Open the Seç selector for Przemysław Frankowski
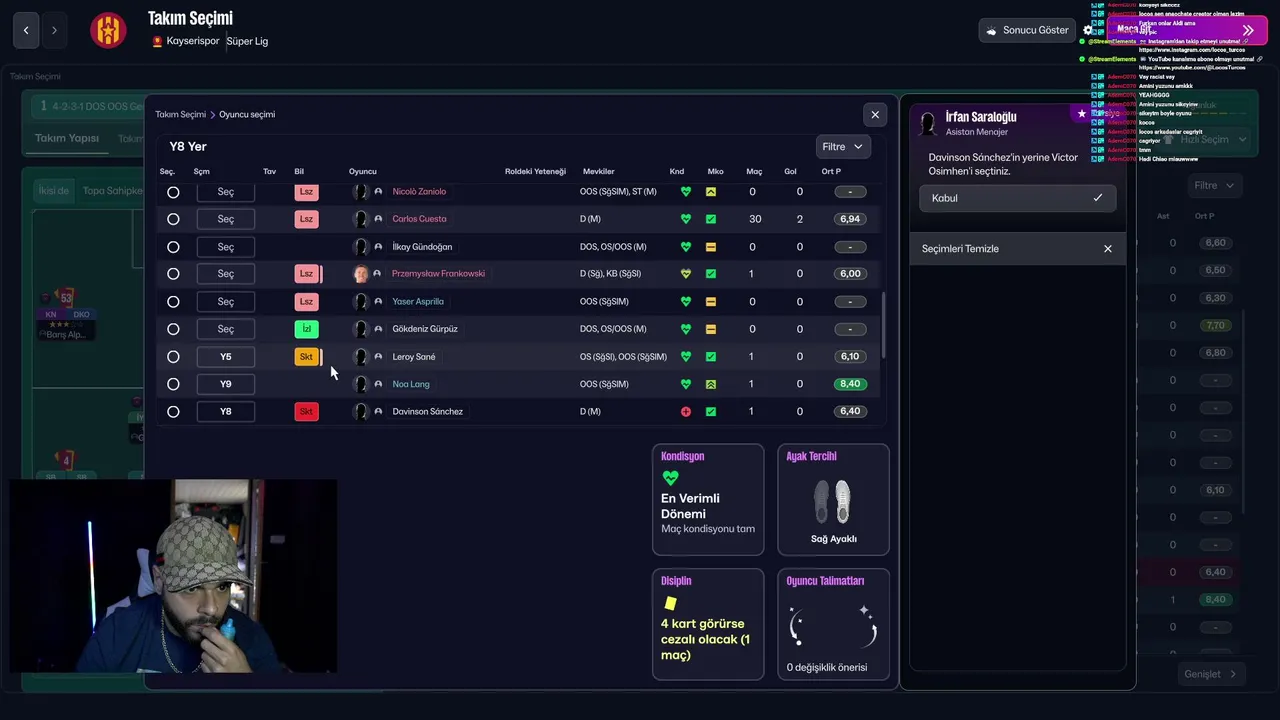 tap(226, 274)
